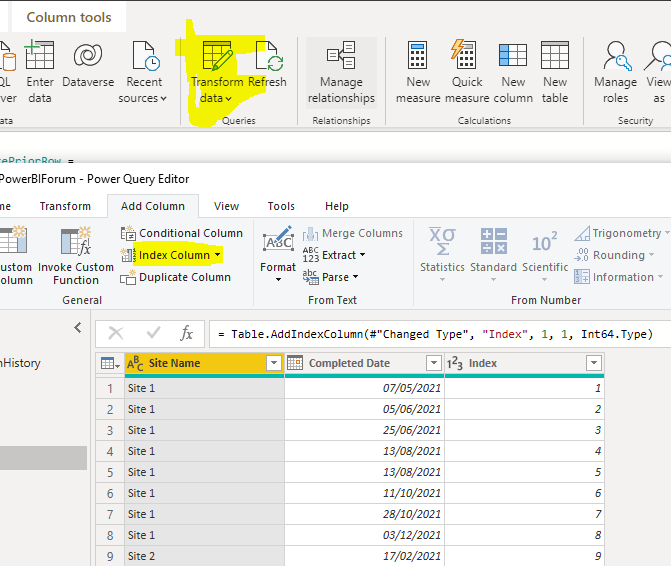Open the Extract dropdown
Screen dimensions: 671x566
click(334, 255)
